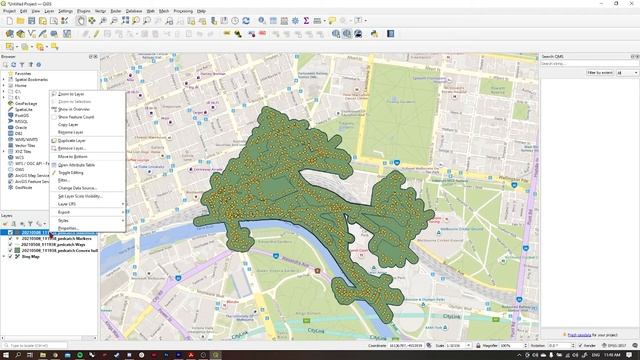
Task: Expand the XYZ Tiles node
Action: coord(4,151)
